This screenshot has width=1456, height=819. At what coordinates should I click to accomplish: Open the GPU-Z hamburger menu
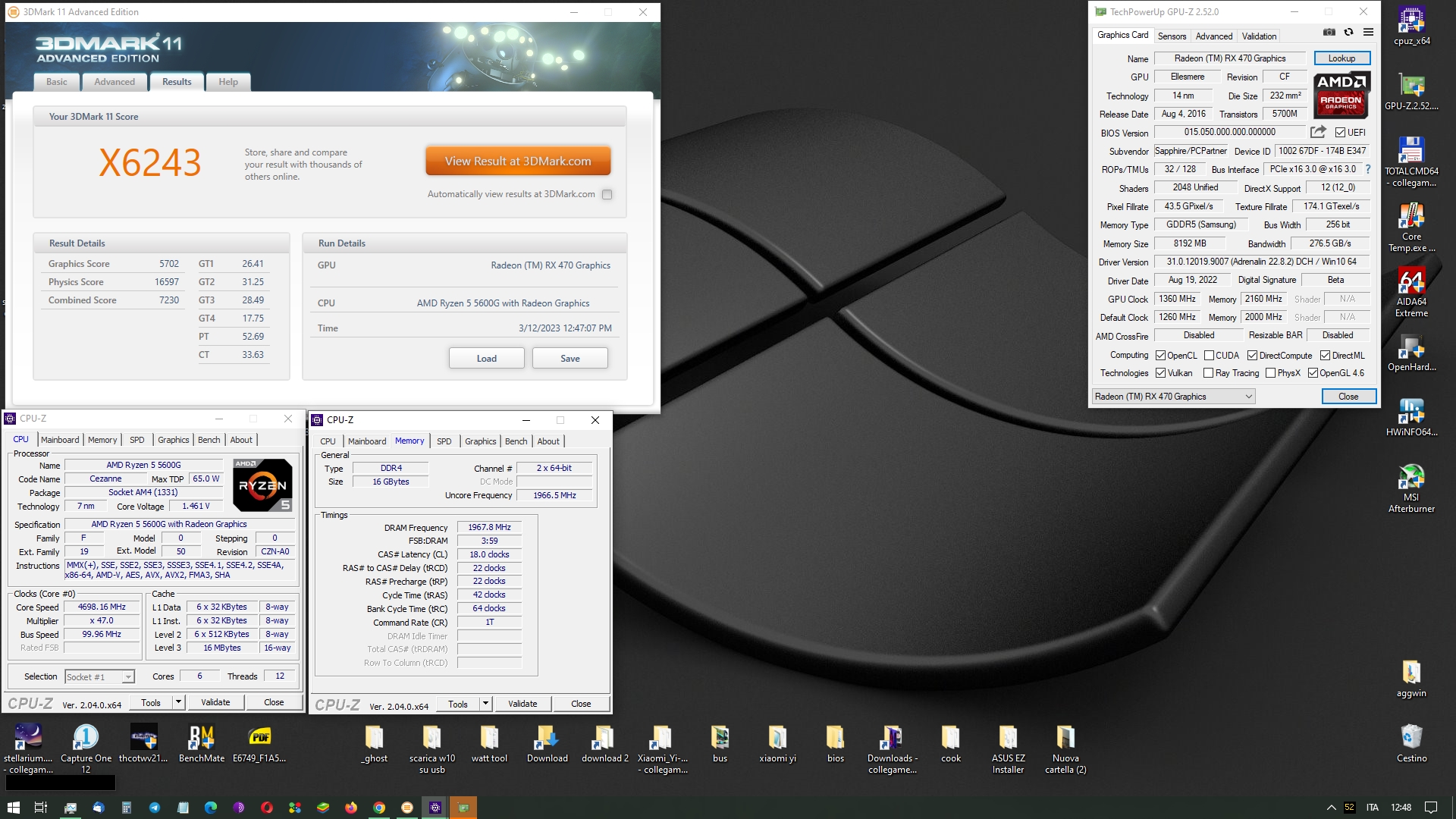pos(1368,32)
